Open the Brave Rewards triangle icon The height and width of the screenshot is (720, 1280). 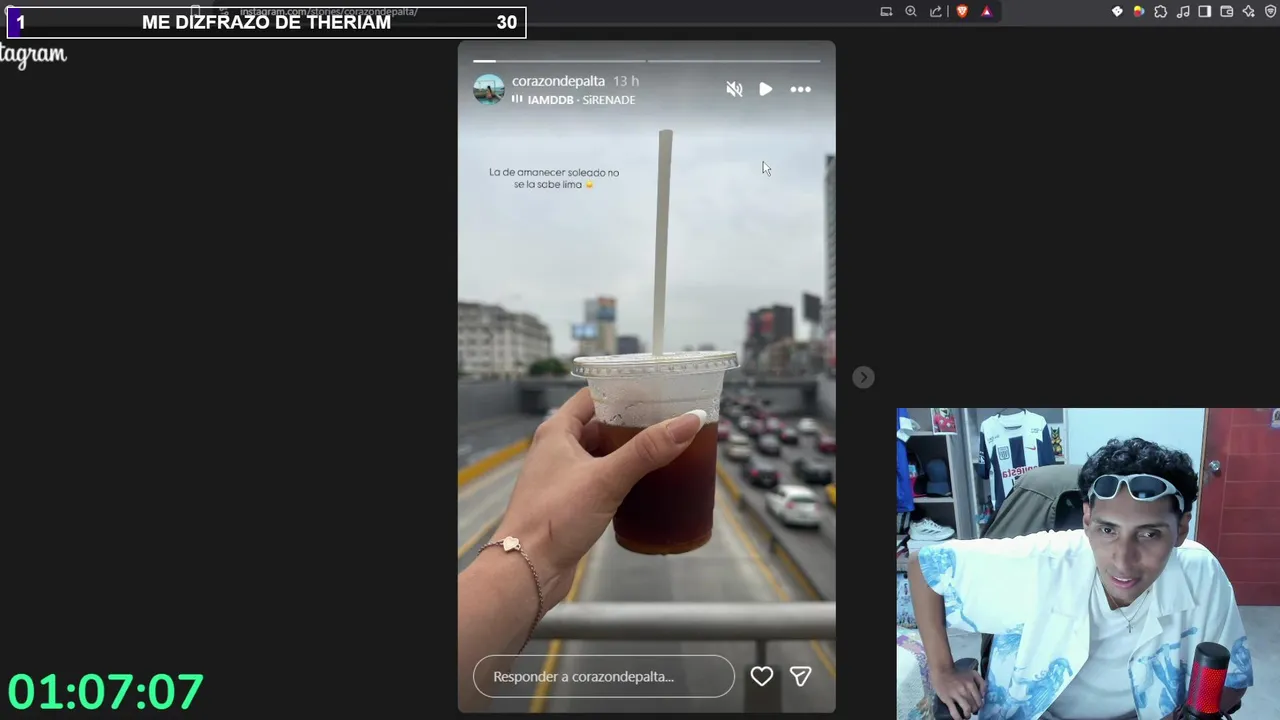pos(986,12)
